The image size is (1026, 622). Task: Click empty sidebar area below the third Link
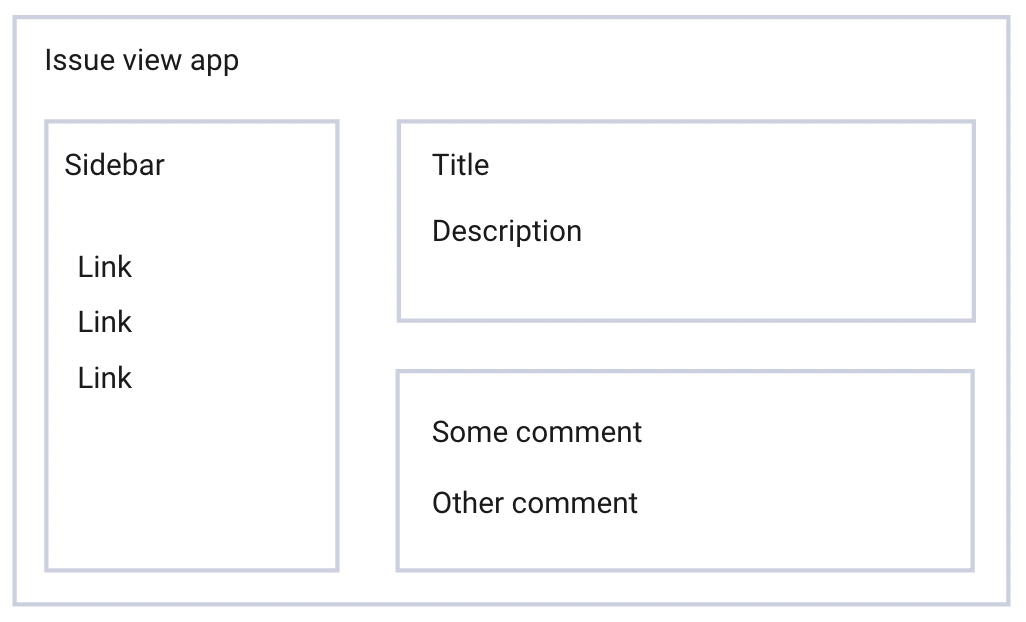coord(190,480)
